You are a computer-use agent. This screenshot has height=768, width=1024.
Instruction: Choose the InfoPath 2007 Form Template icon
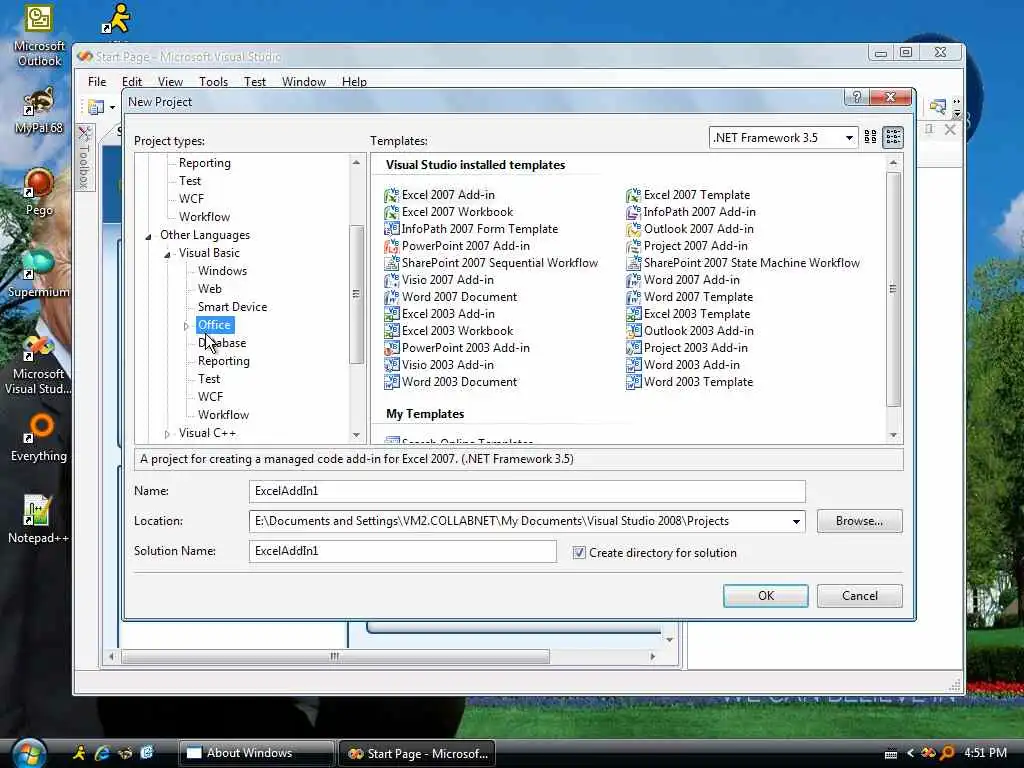point(391,229)
